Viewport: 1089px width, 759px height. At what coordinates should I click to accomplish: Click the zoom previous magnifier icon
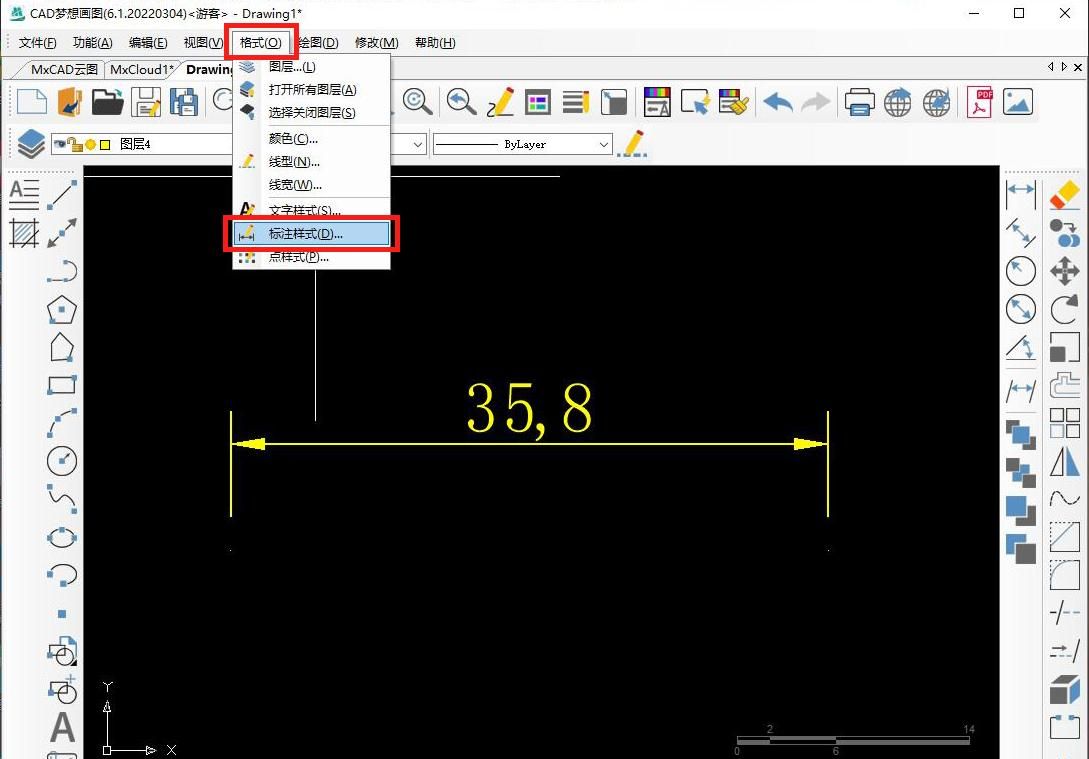point(461,102)
